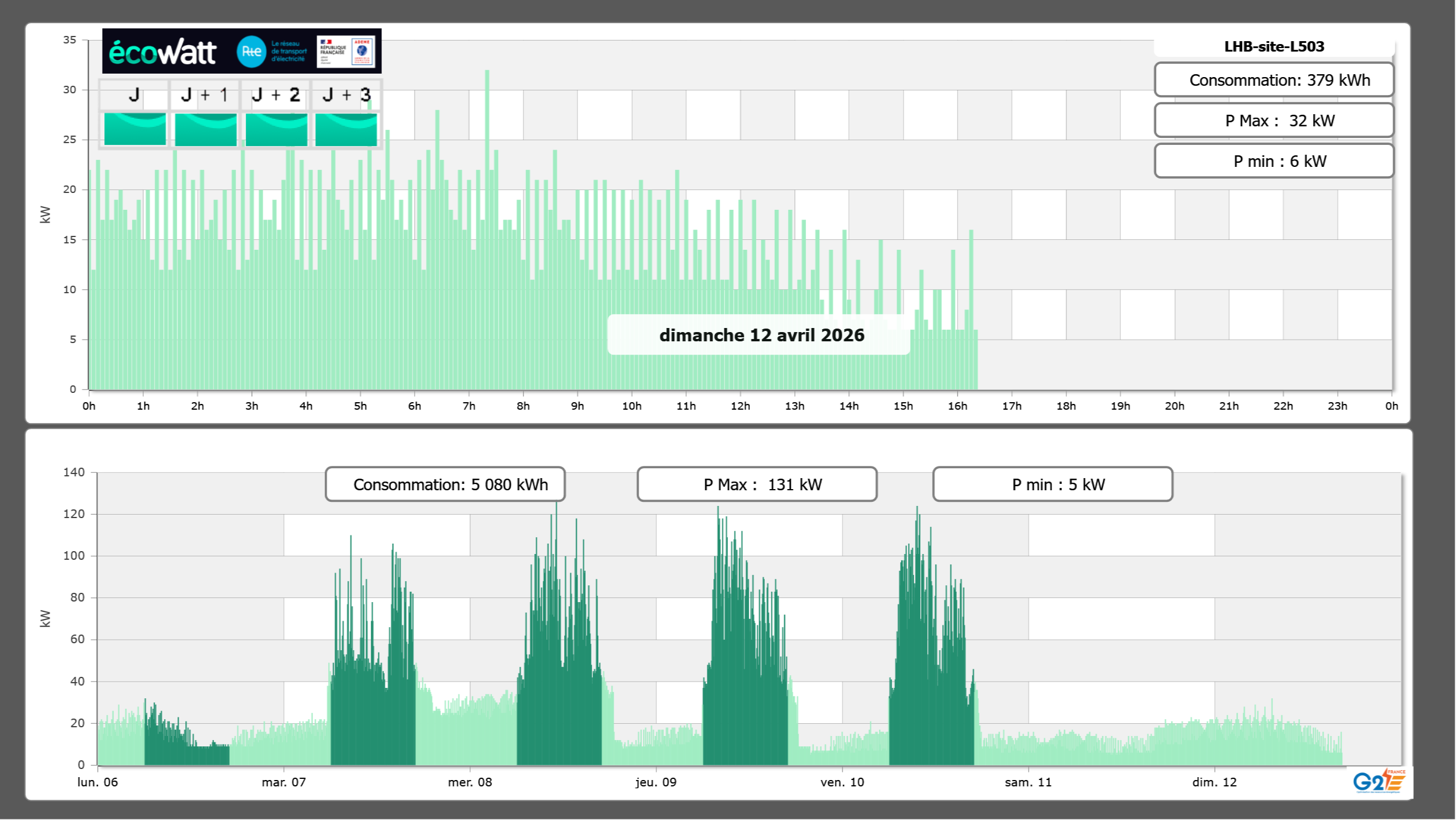Click the J + 3 header label
The image size is (1456, 820).
346,94
